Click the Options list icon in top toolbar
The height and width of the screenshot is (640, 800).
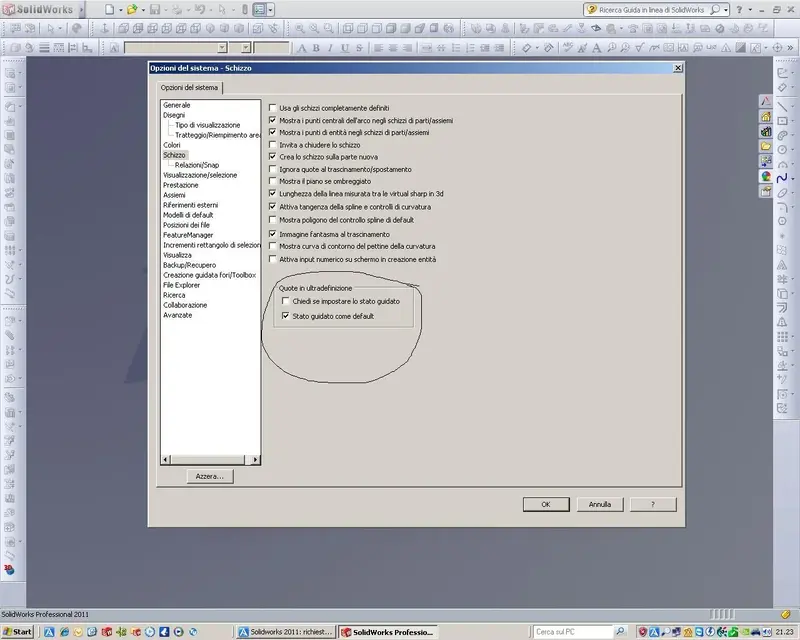click(x=260, y=9)
